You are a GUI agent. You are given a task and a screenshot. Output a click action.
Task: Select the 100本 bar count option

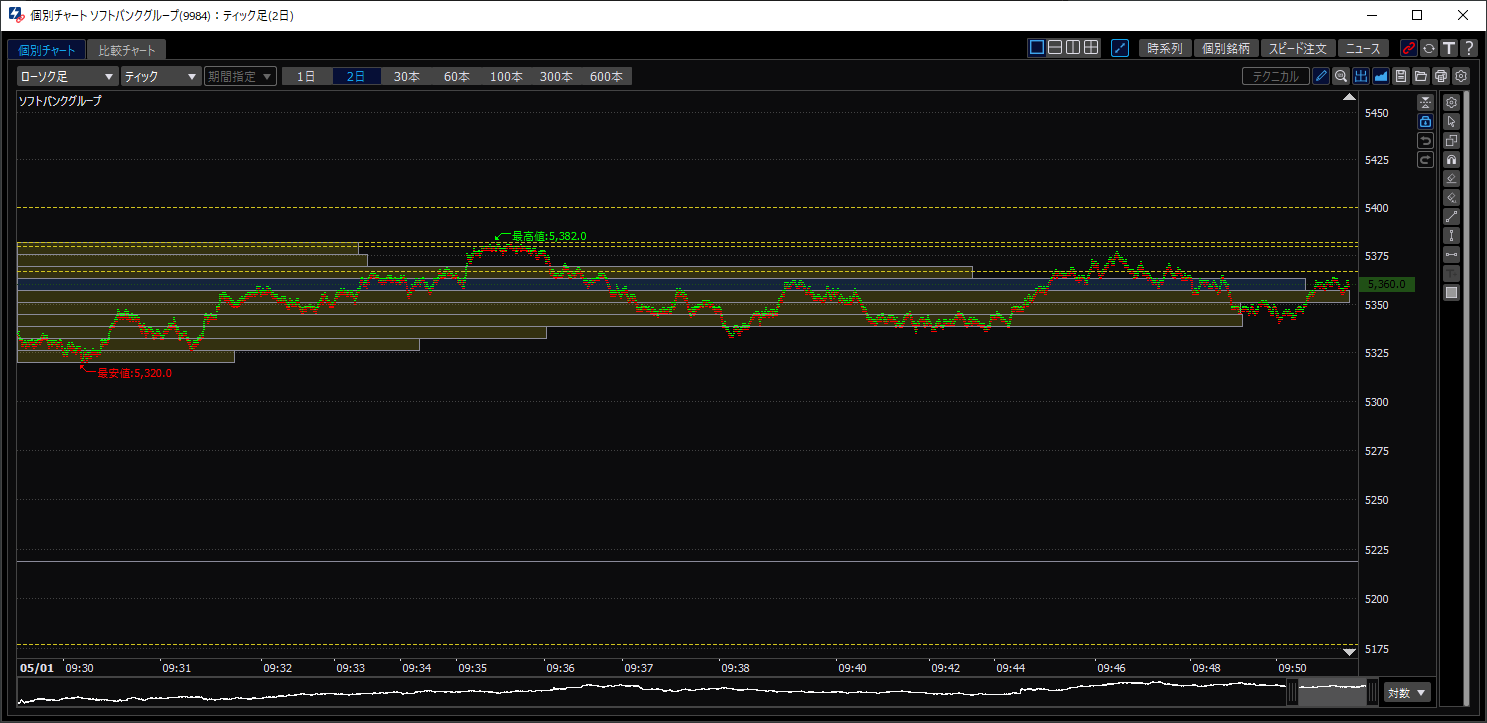[507, 76]
